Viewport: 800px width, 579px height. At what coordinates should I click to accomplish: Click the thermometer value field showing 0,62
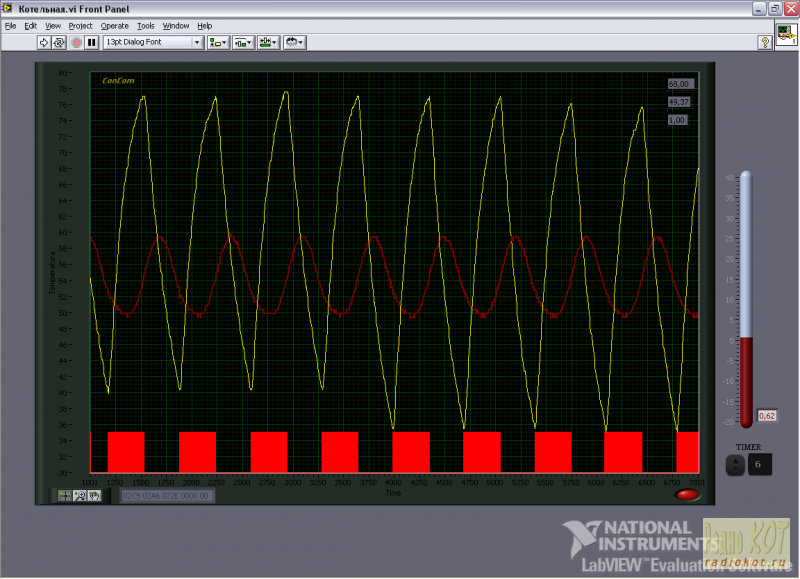766,416
